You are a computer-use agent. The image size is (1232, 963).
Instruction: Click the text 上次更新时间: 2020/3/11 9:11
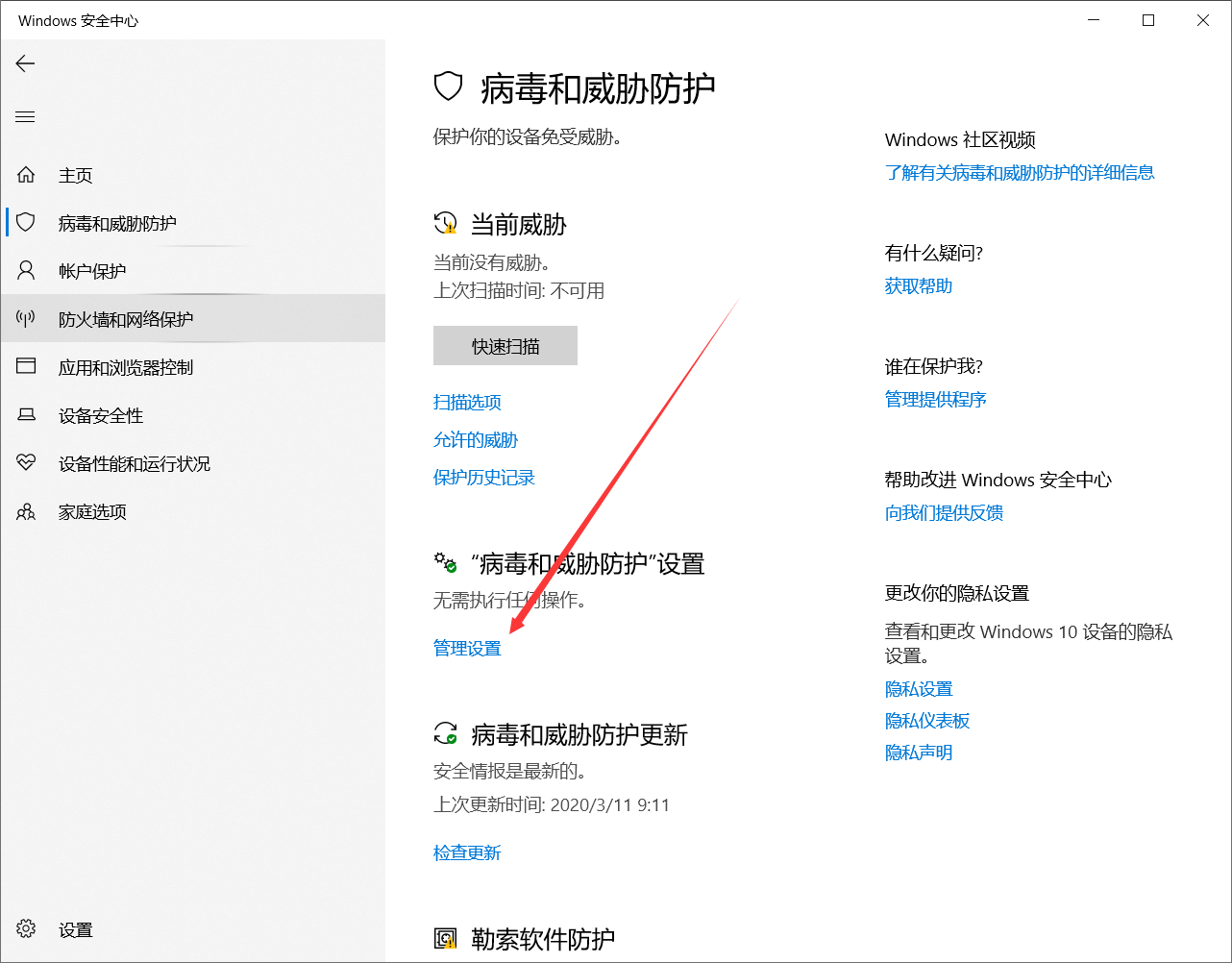tap(552, 804)
